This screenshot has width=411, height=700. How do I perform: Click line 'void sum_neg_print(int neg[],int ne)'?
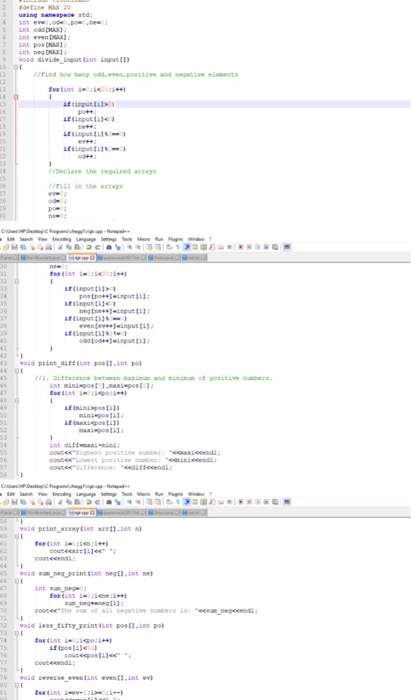pos(86,573)
